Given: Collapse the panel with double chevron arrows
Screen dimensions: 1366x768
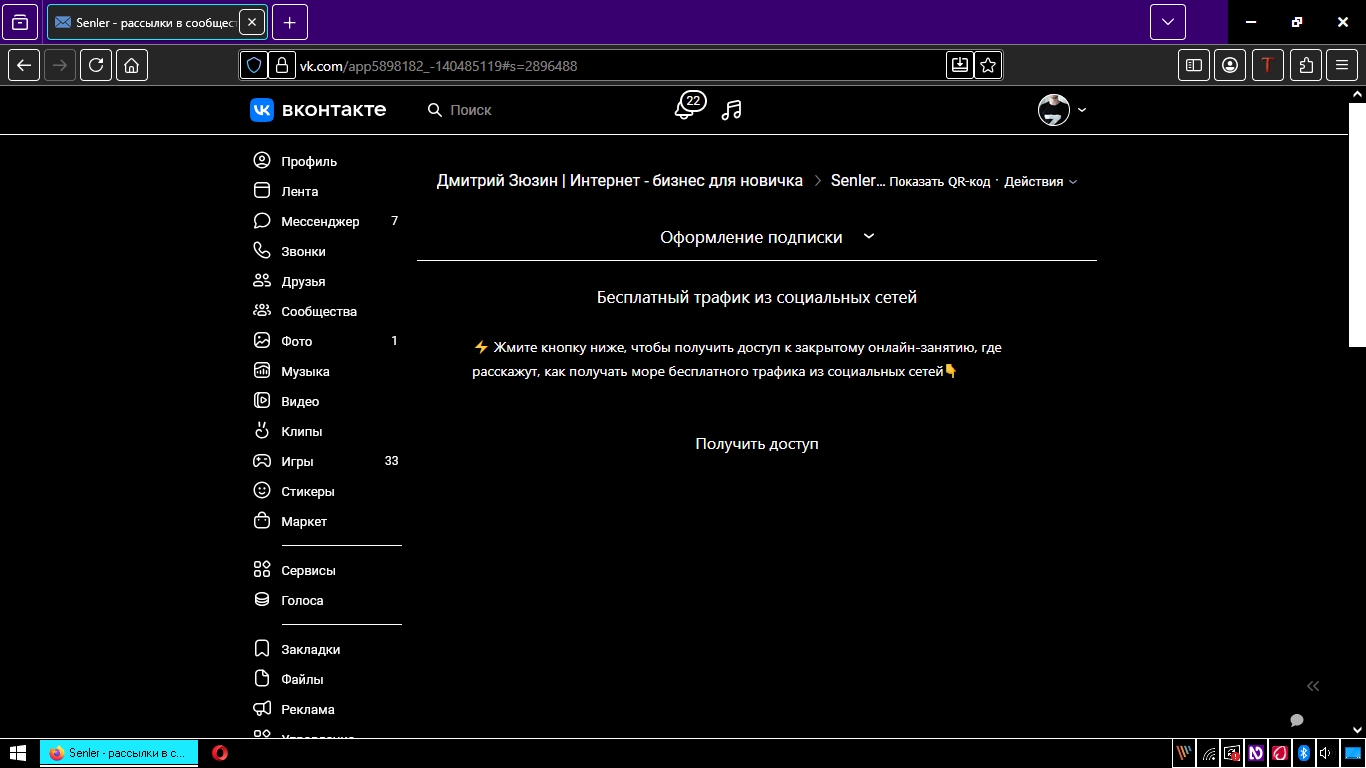Looking at the screenshot, I should pos(1313,685).
